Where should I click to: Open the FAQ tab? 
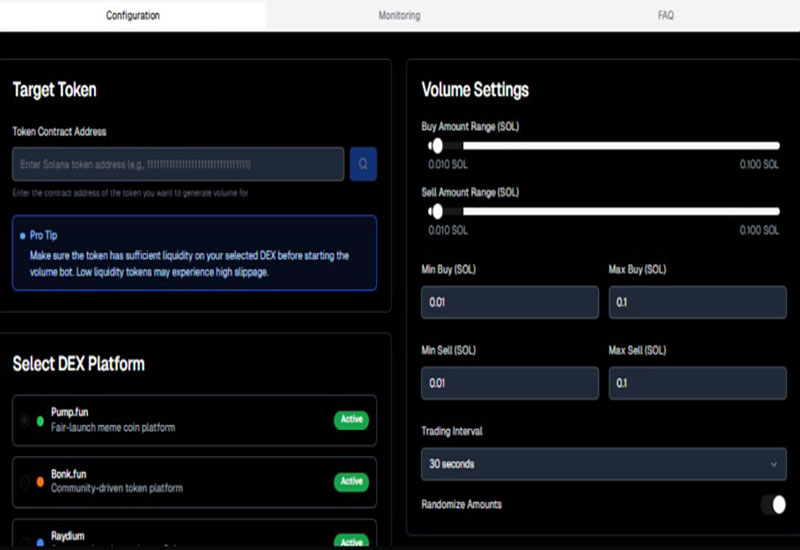coord(666,15)
